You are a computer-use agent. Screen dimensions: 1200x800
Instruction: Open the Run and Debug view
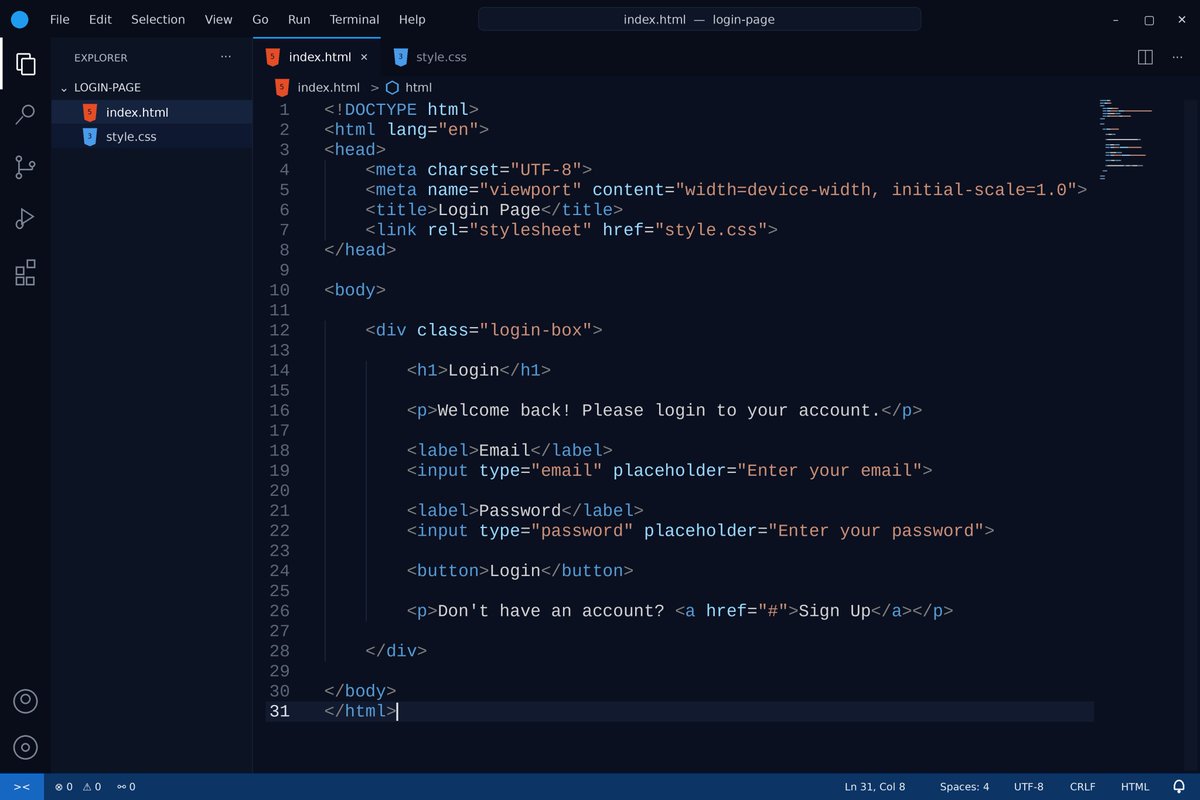click(x=25, y=218)
